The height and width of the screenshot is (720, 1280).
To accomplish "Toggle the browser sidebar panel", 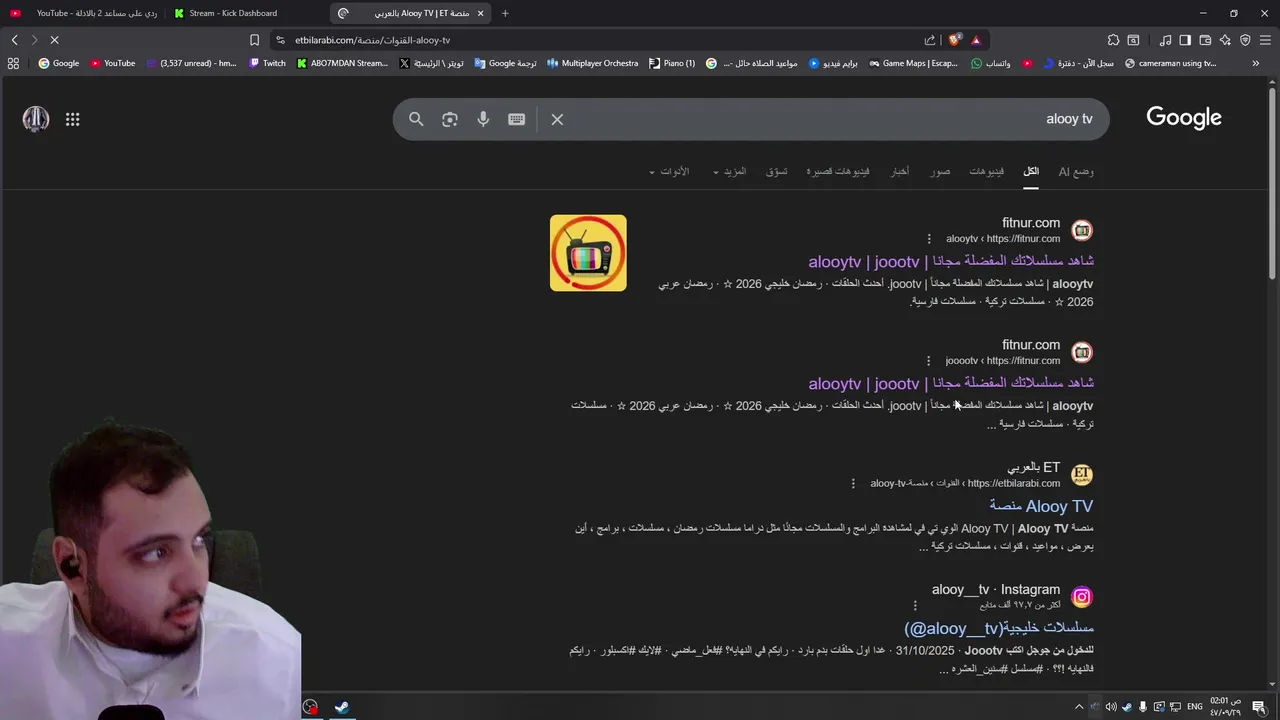I will click(x=1185, y=40).
